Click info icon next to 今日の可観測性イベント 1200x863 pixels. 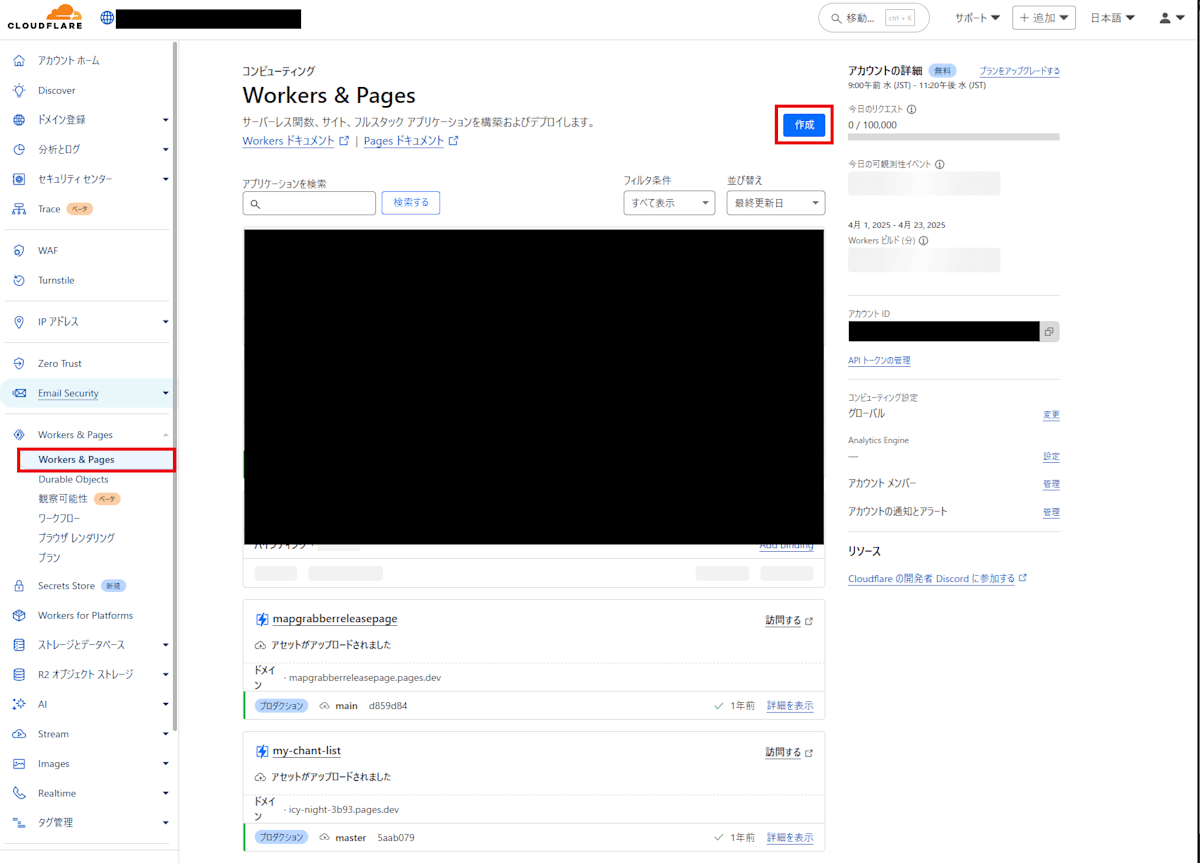point(939,164)
